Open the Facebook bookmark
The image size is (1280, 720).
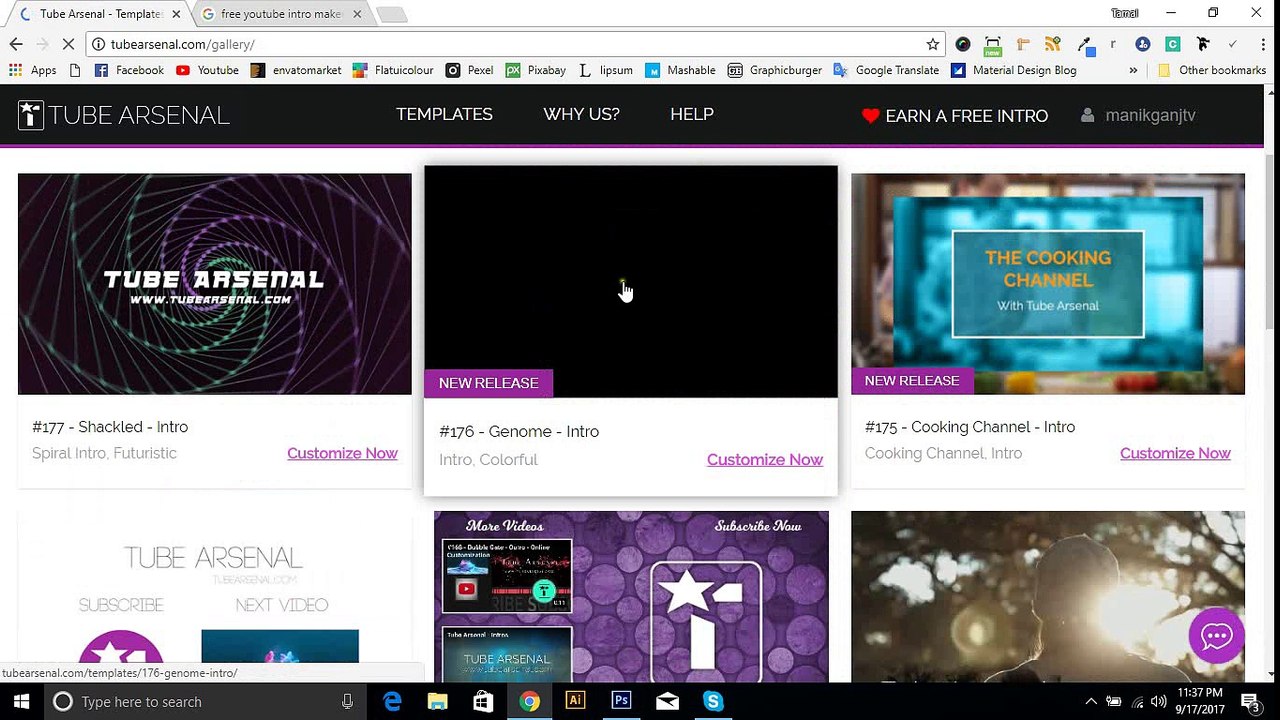coord(129,70)
